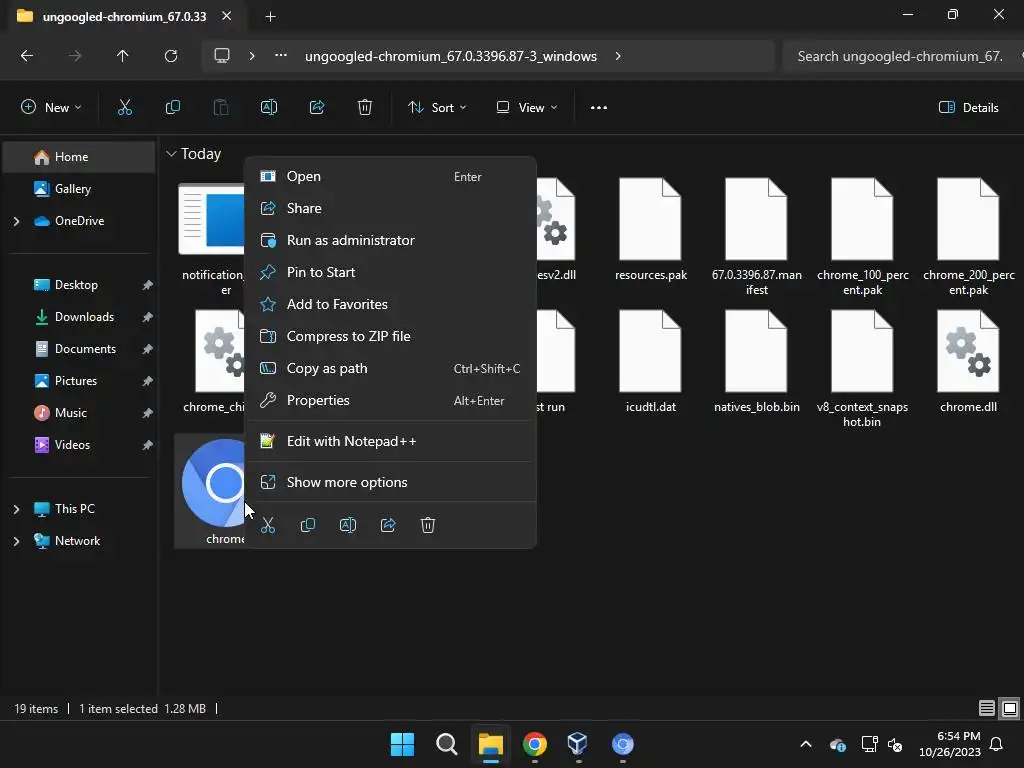Choose Open from the context menu

390,176
